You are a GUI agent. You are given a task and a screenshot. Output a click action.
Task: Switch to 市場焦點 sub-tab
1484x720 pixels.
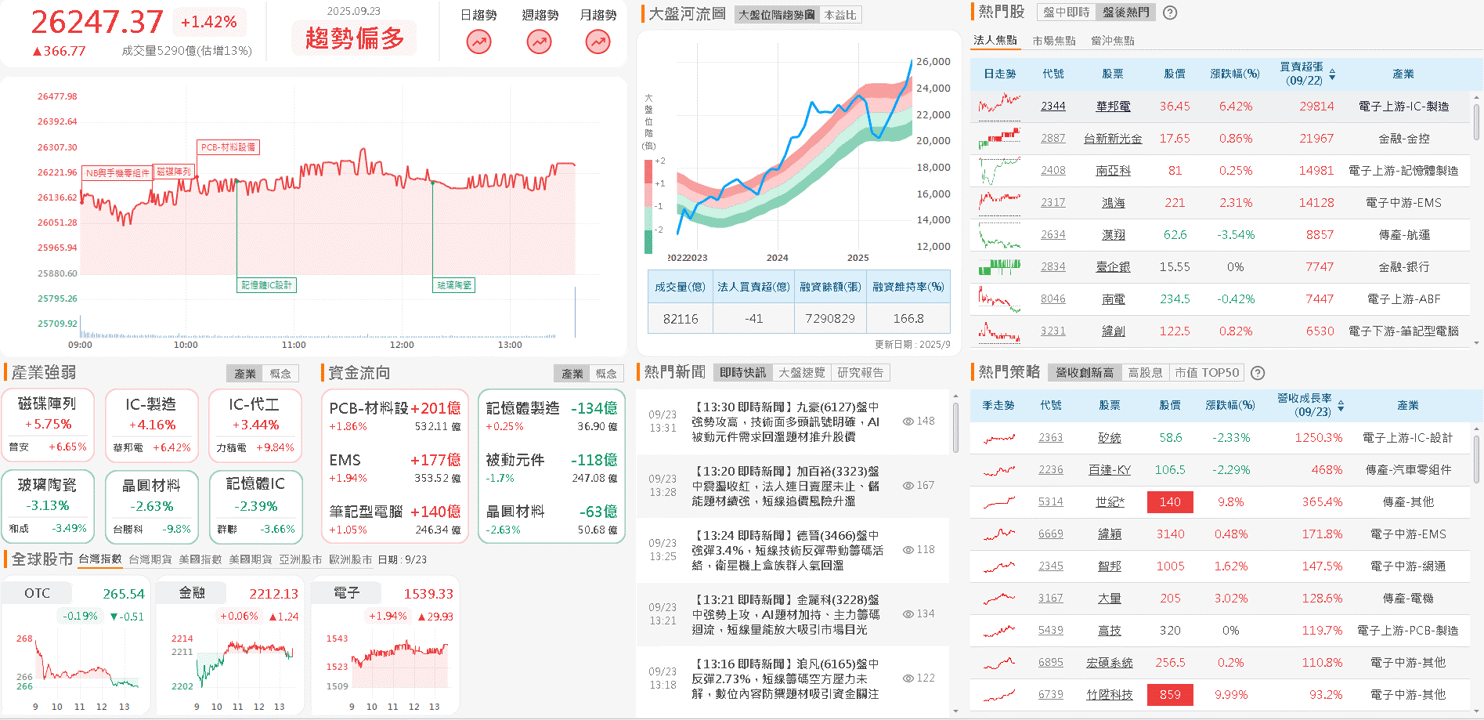1054,41
